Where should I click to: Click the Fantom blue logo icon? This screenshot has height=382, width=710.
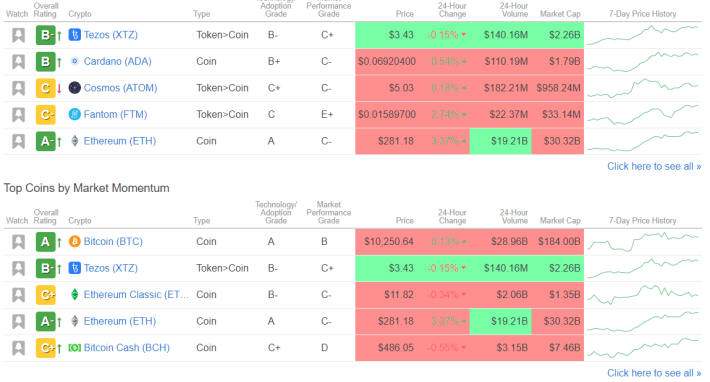[x=75, y=115]
